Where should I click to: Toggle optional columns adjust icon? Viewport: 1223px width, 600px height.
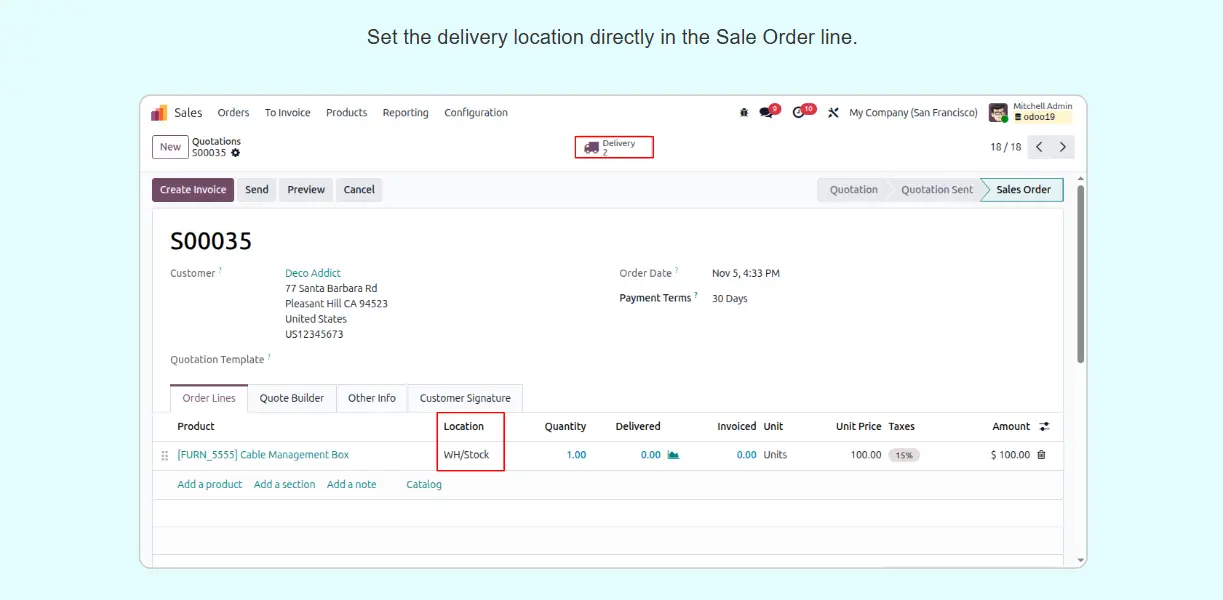coord(1044,426)
